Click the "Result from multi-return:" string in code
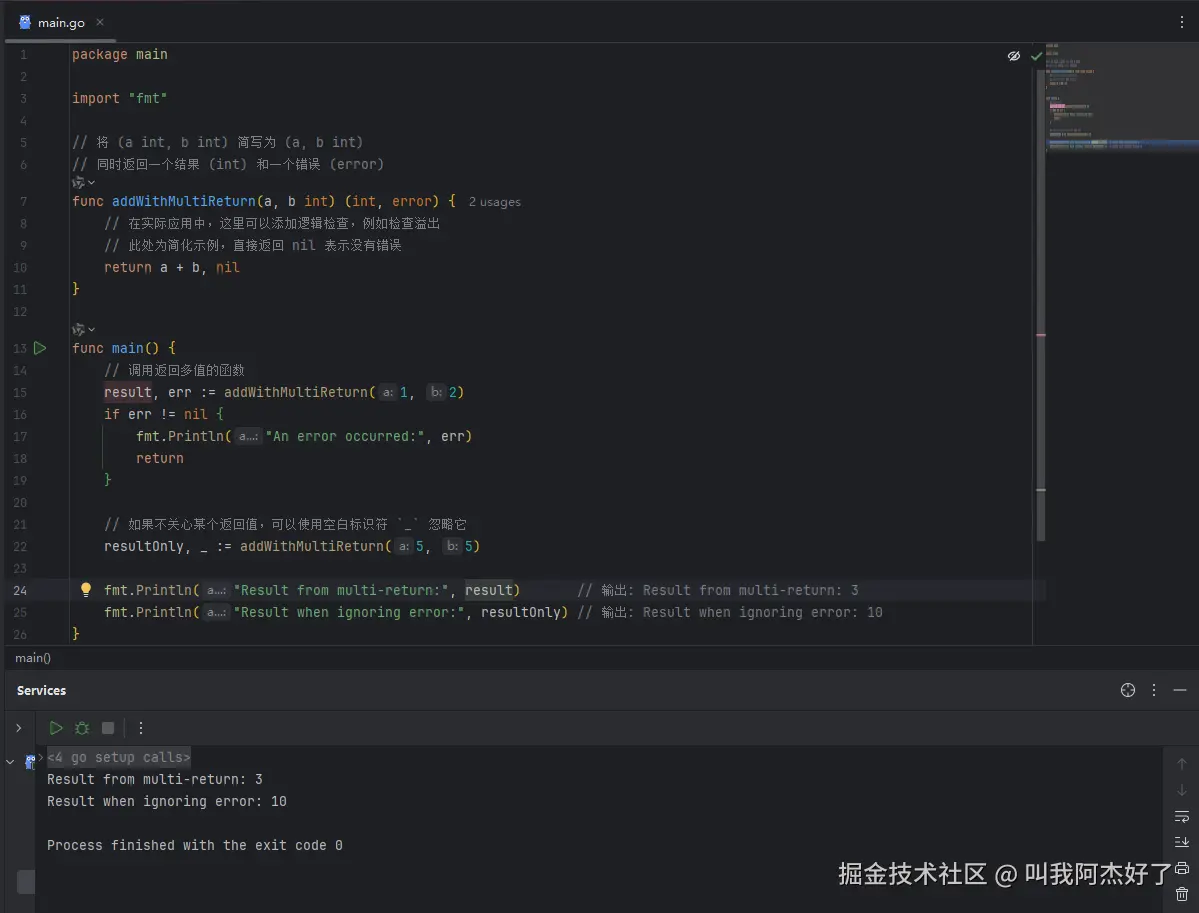Image resolution: width=1199 pixels, height=913 pixels. pyautogui.click(x=340, y=590)
